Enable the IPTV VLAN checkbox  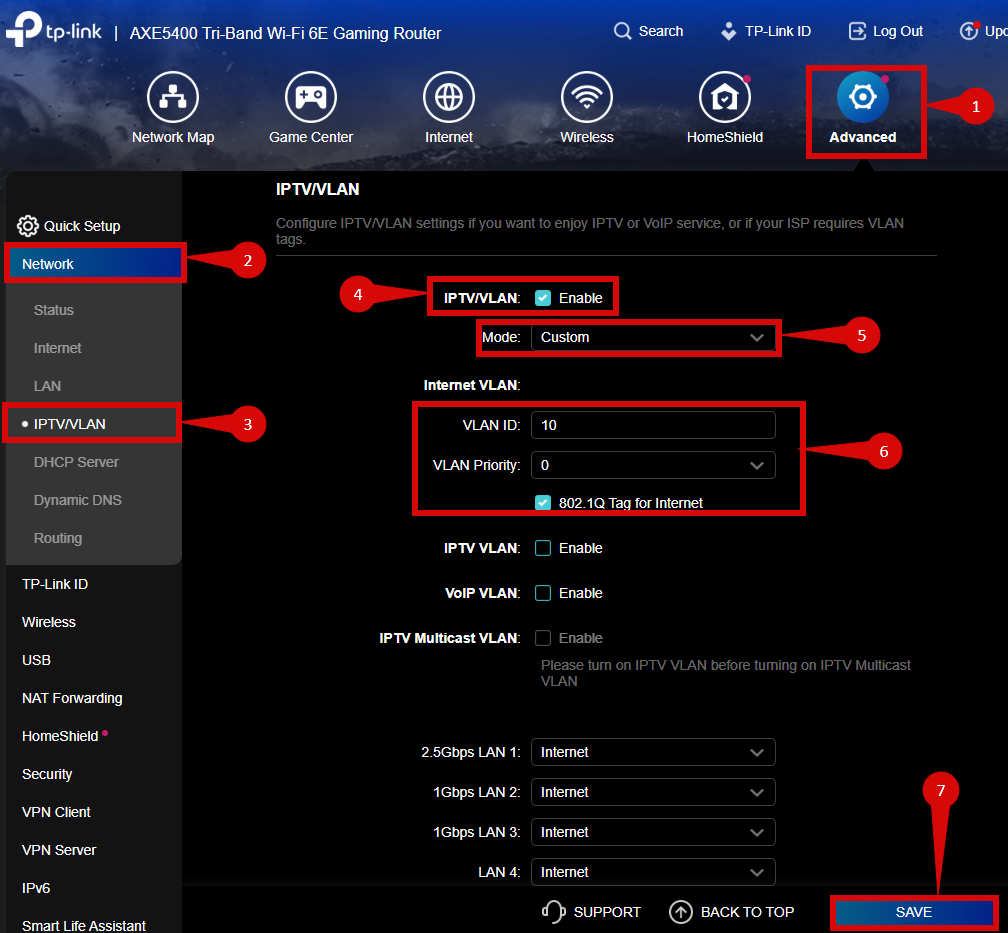pos(543,548)
